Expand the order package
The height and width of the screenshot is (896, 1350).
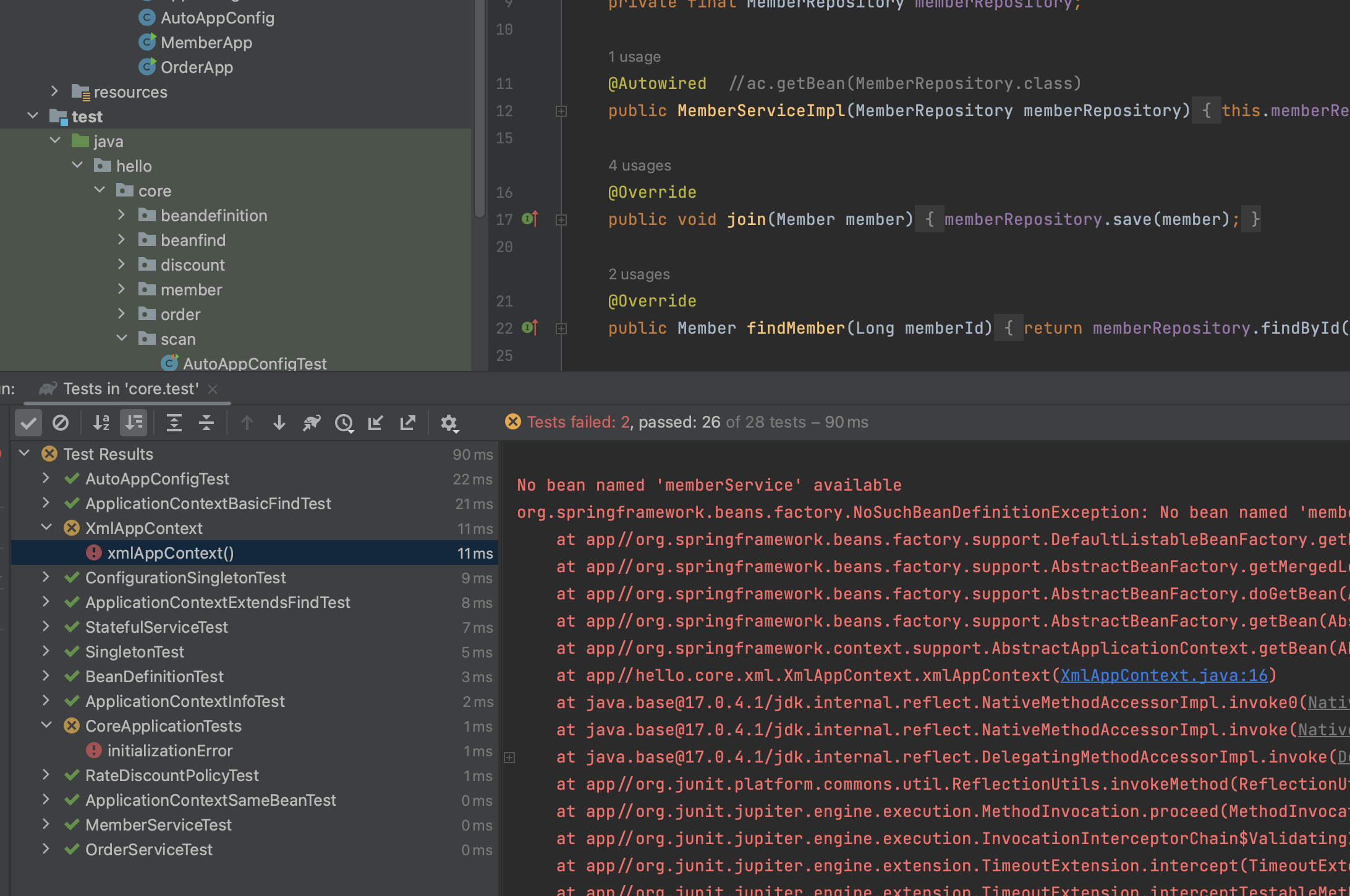(x=121, y=313)
